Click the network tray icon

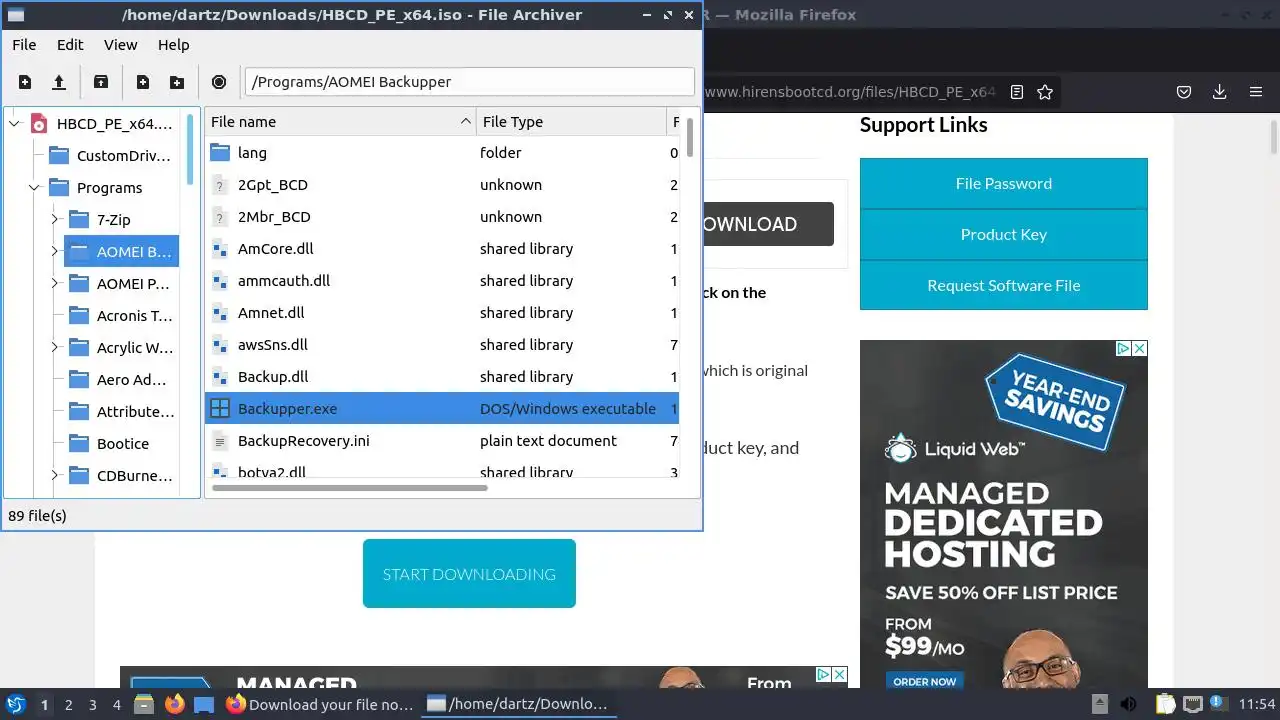coord(1192,704)
